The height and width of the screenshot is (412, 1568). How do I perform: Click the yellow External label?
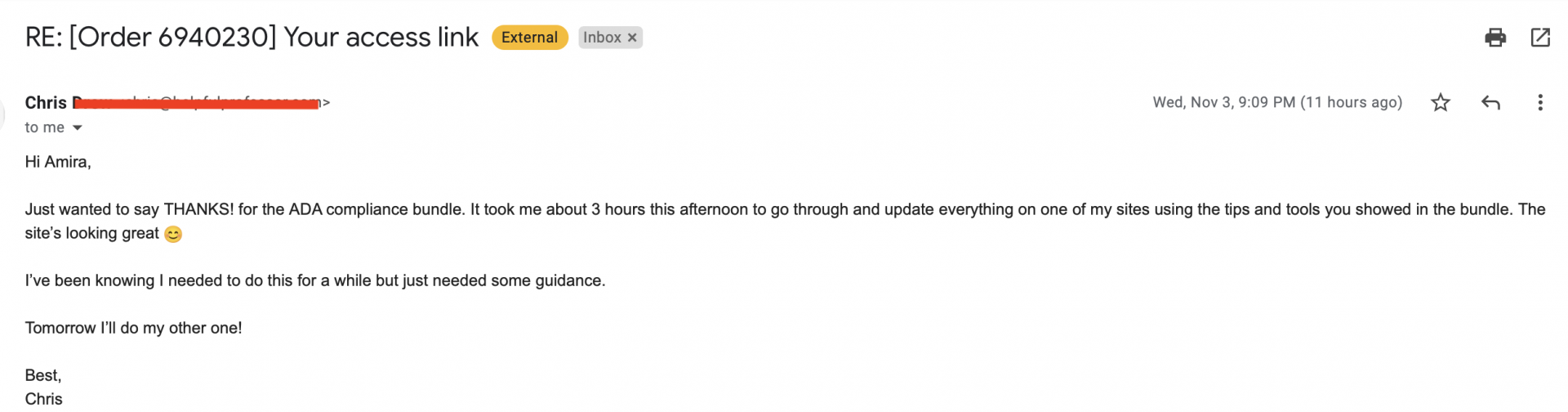[529, 38]
